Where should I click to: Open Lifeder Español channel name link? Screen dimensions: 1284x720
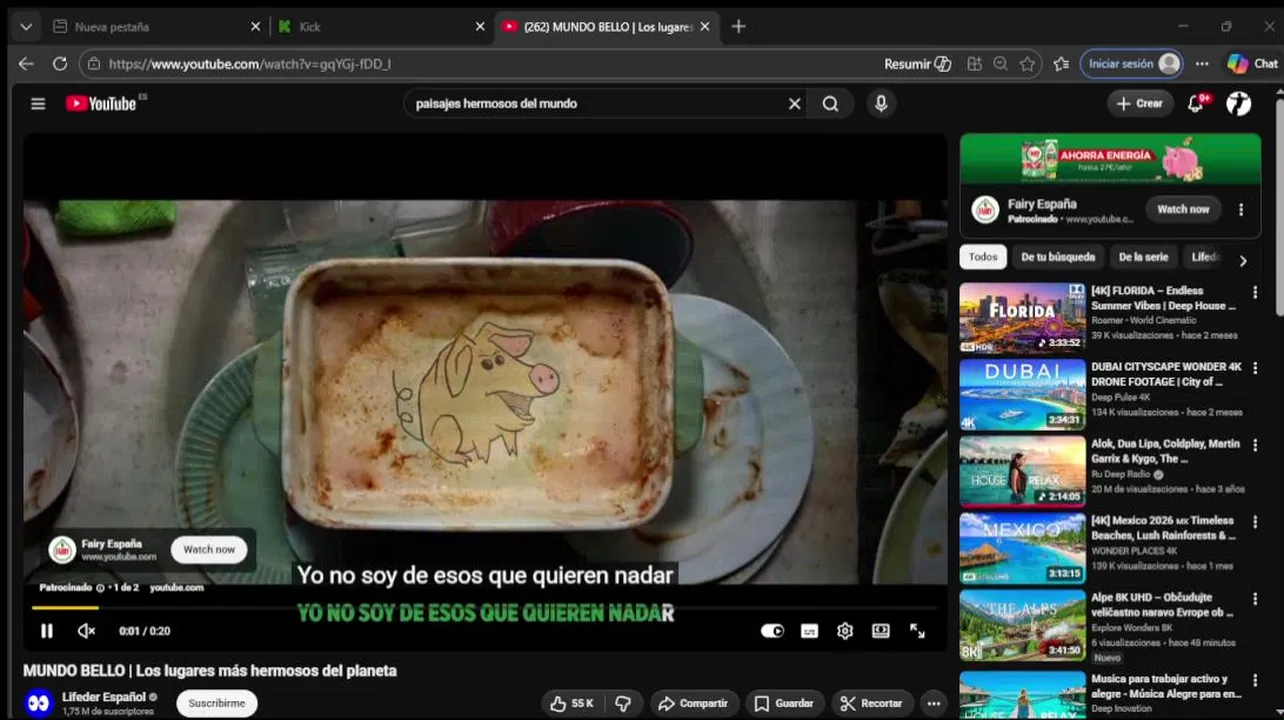(x=104, y=696)
